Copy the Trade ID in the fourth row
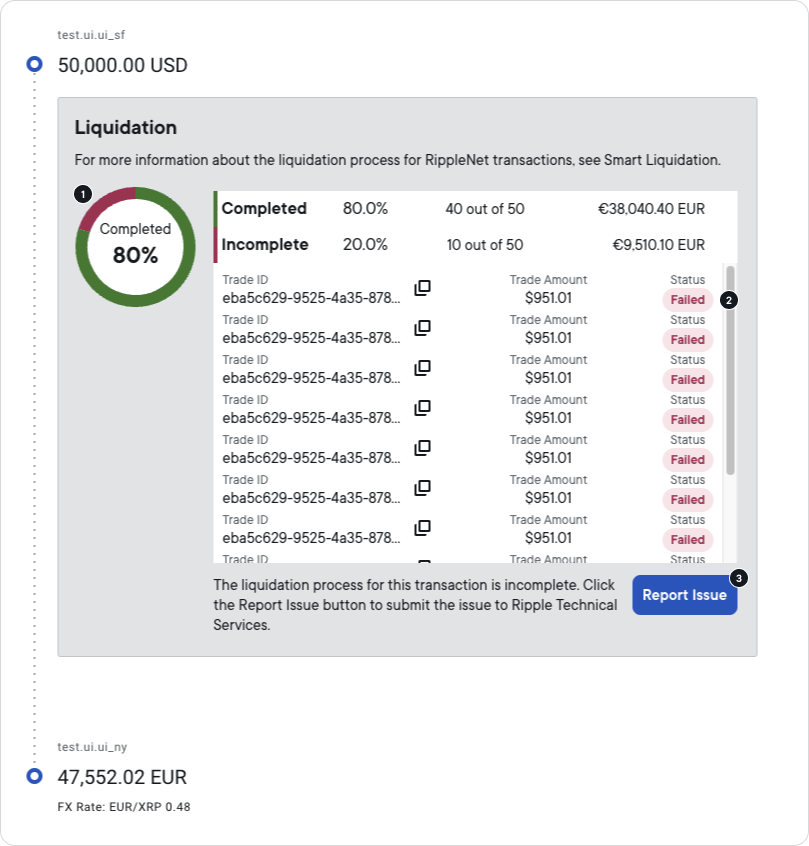 click(x=423, y=407)
